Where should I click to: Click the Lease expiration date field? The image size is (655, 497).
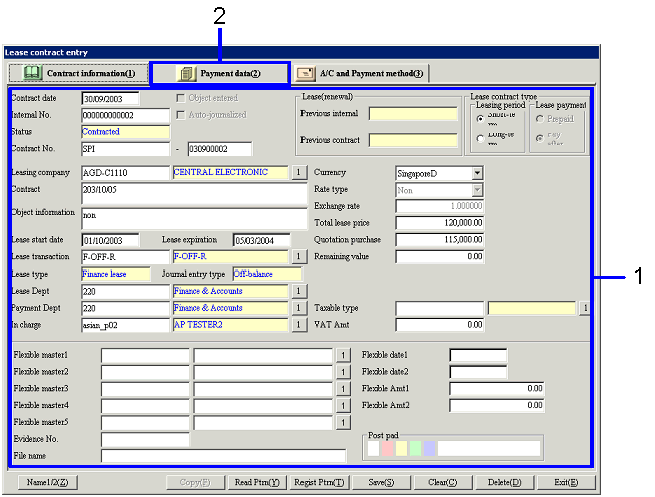[261, 240]
